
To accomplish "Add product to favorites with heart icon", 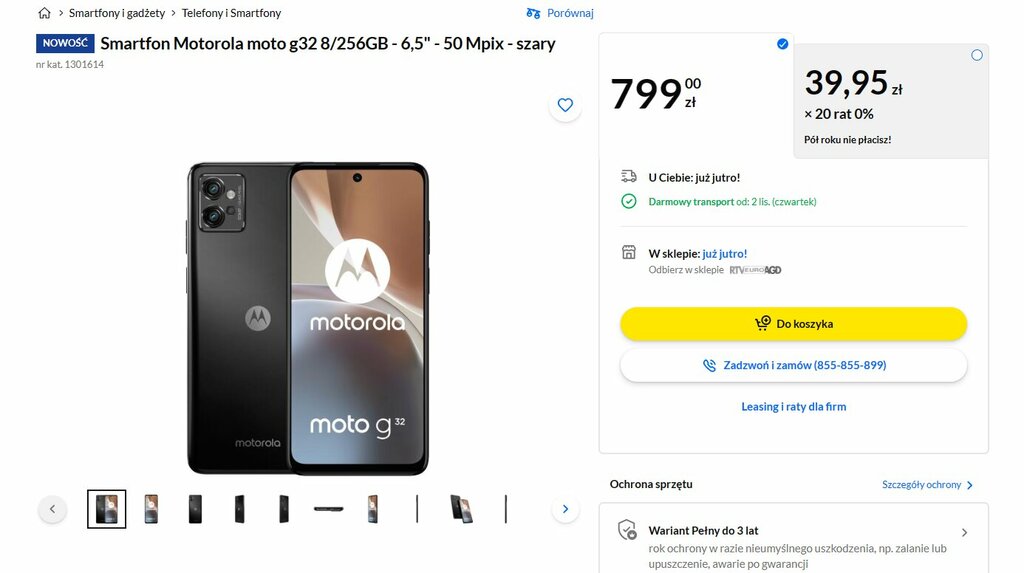I will 565,105.
